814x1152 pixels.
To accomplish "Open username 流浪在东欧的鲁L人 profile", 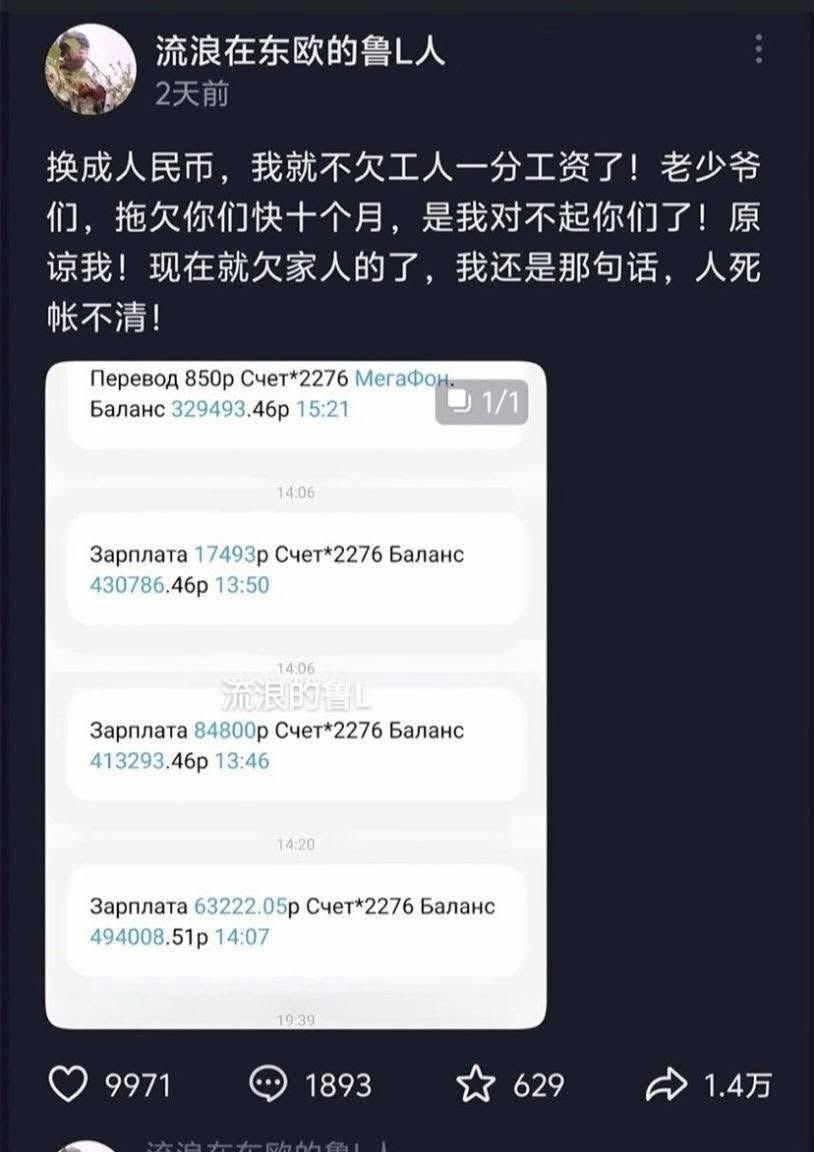I will point(300,51).
